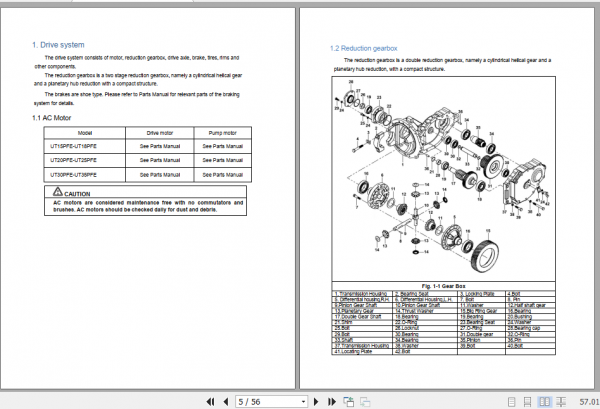Click '31 Double gear' in parts list

coord(476,334)
